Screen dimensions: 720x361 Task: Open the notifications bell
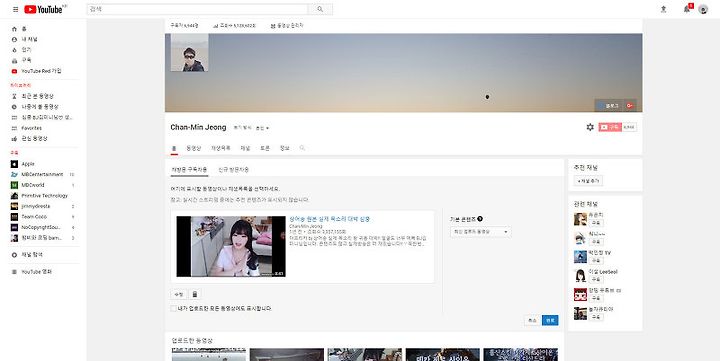pyautogui.click(x=687, y=9)
